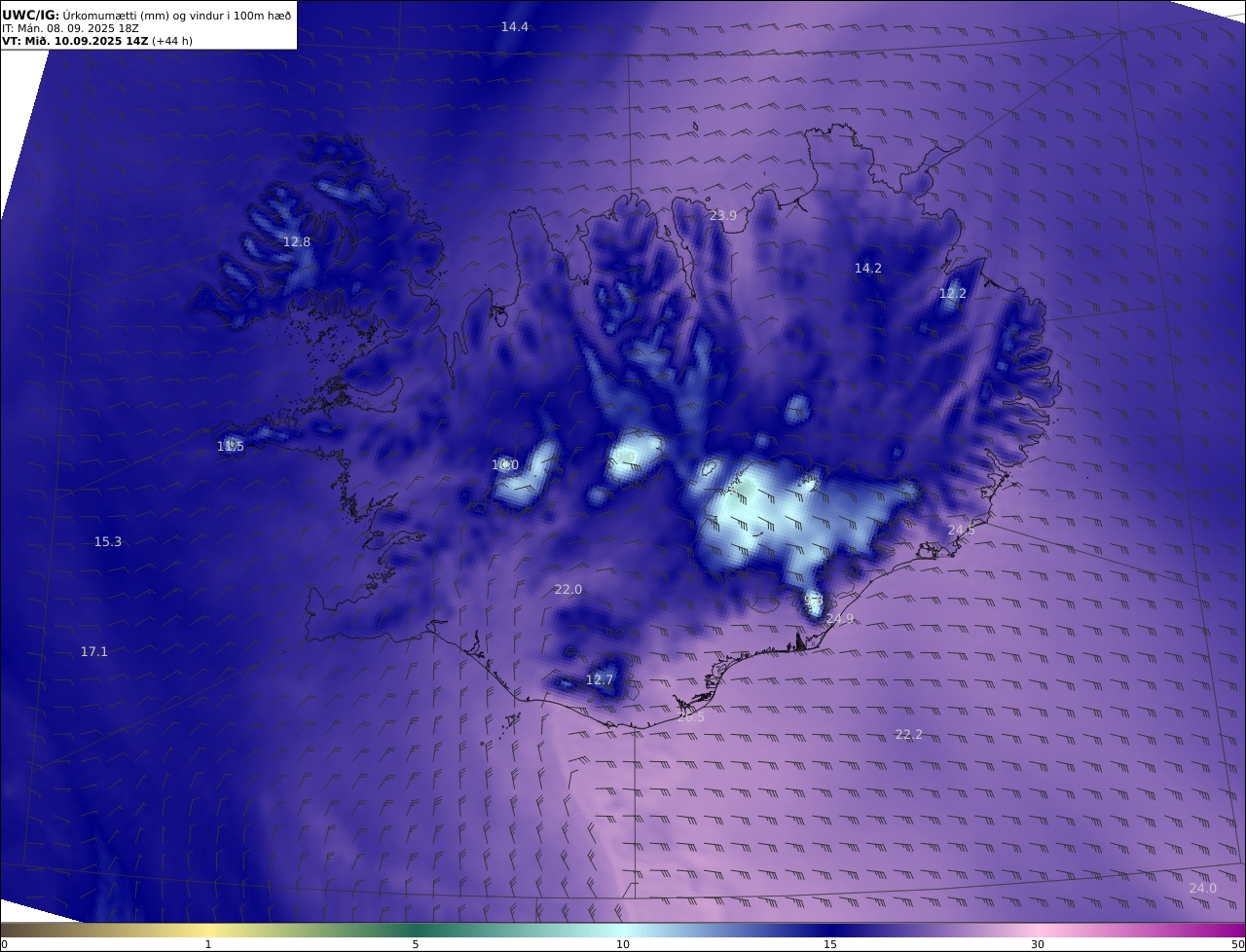Click the 11.5 value label on the map

tap(231, 446)
